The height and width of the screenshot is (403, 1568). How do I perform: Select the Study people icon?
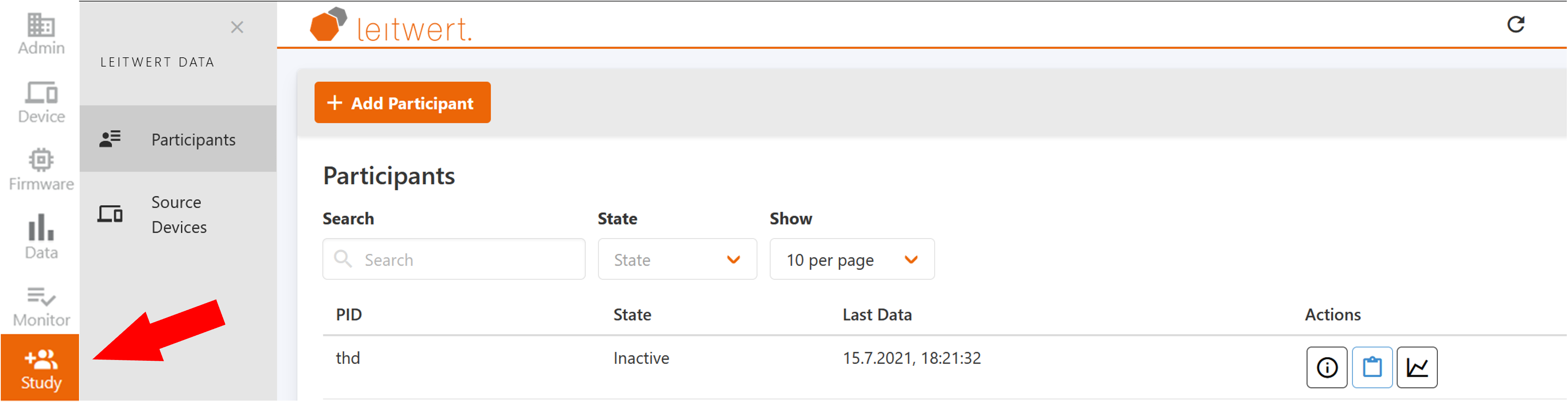tap(41, 368)
